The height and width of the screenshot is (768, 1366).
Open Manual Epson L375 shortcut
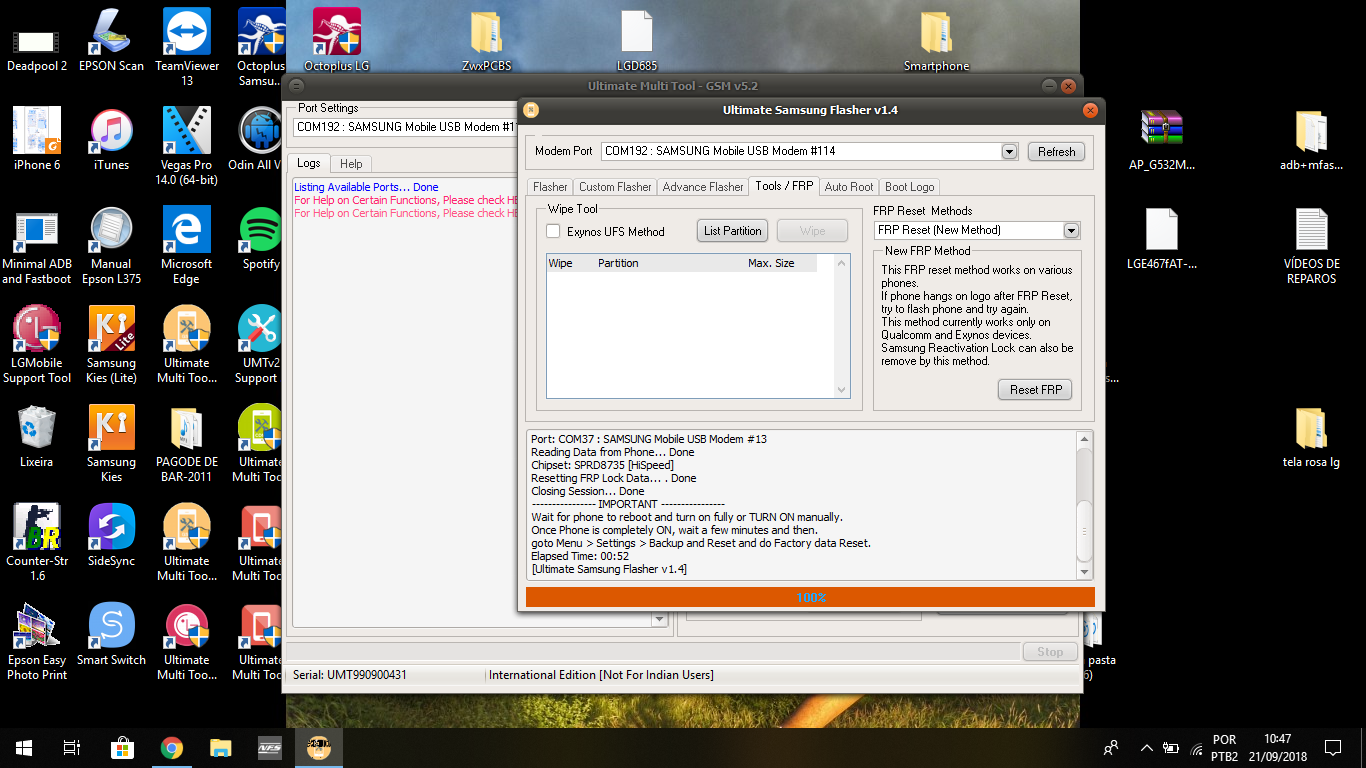coord(111,246)
